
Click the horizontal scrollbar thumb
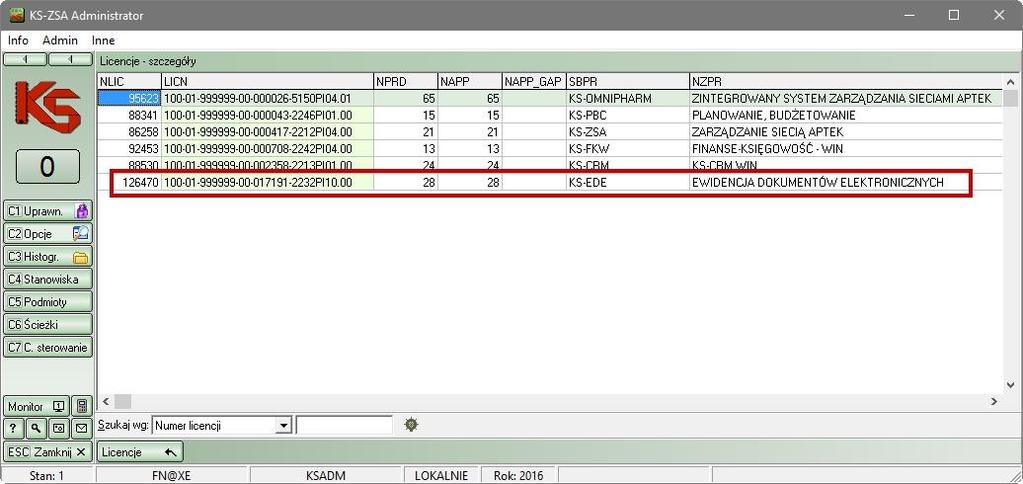(x=123, y=401)
